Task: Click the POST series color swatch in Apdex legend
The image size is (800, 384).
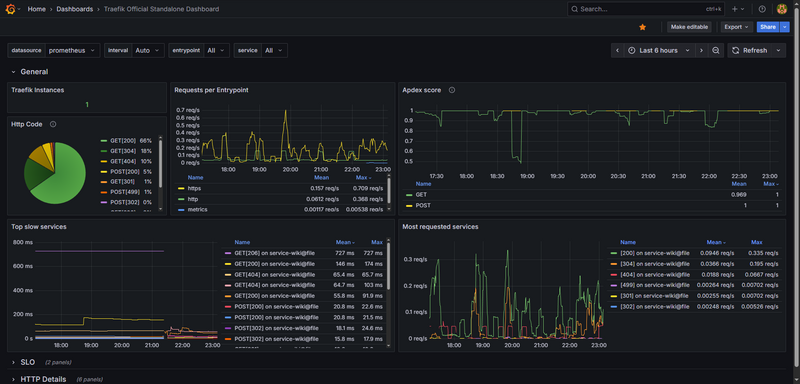Action: pos(409,206)
